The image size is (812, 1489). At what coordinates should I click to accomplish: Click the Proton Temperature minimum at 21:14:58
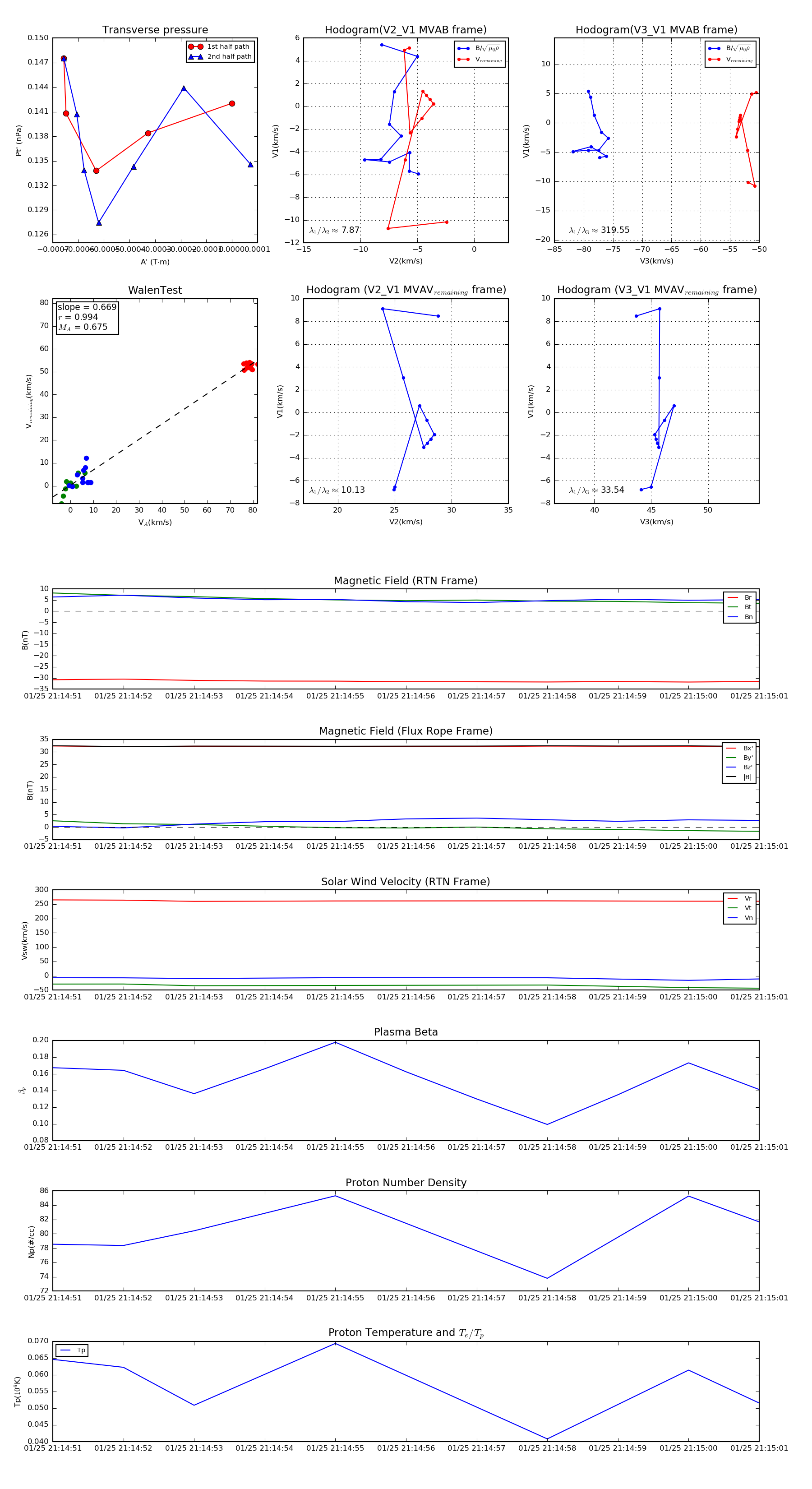click(x=547, y=1439)
